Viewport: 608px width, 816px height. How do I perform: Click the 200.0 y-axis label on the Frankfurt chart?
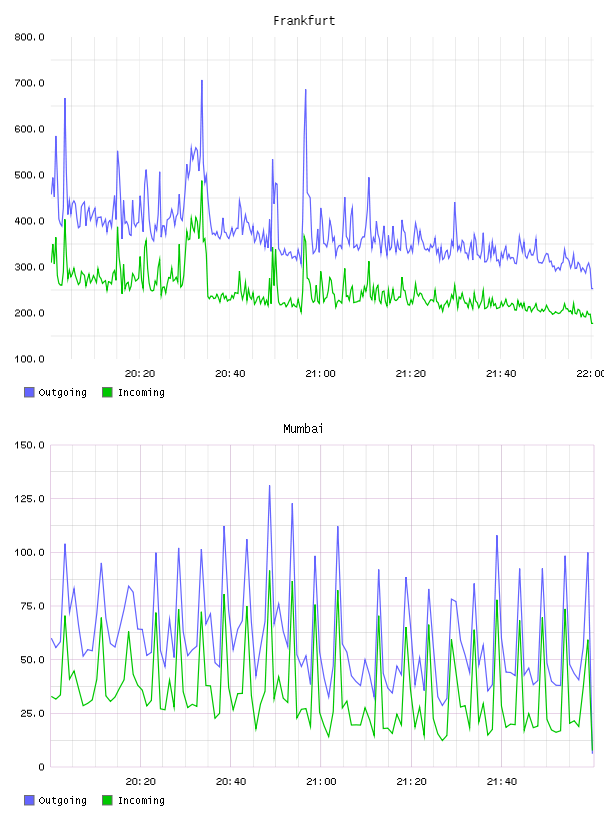29,313
